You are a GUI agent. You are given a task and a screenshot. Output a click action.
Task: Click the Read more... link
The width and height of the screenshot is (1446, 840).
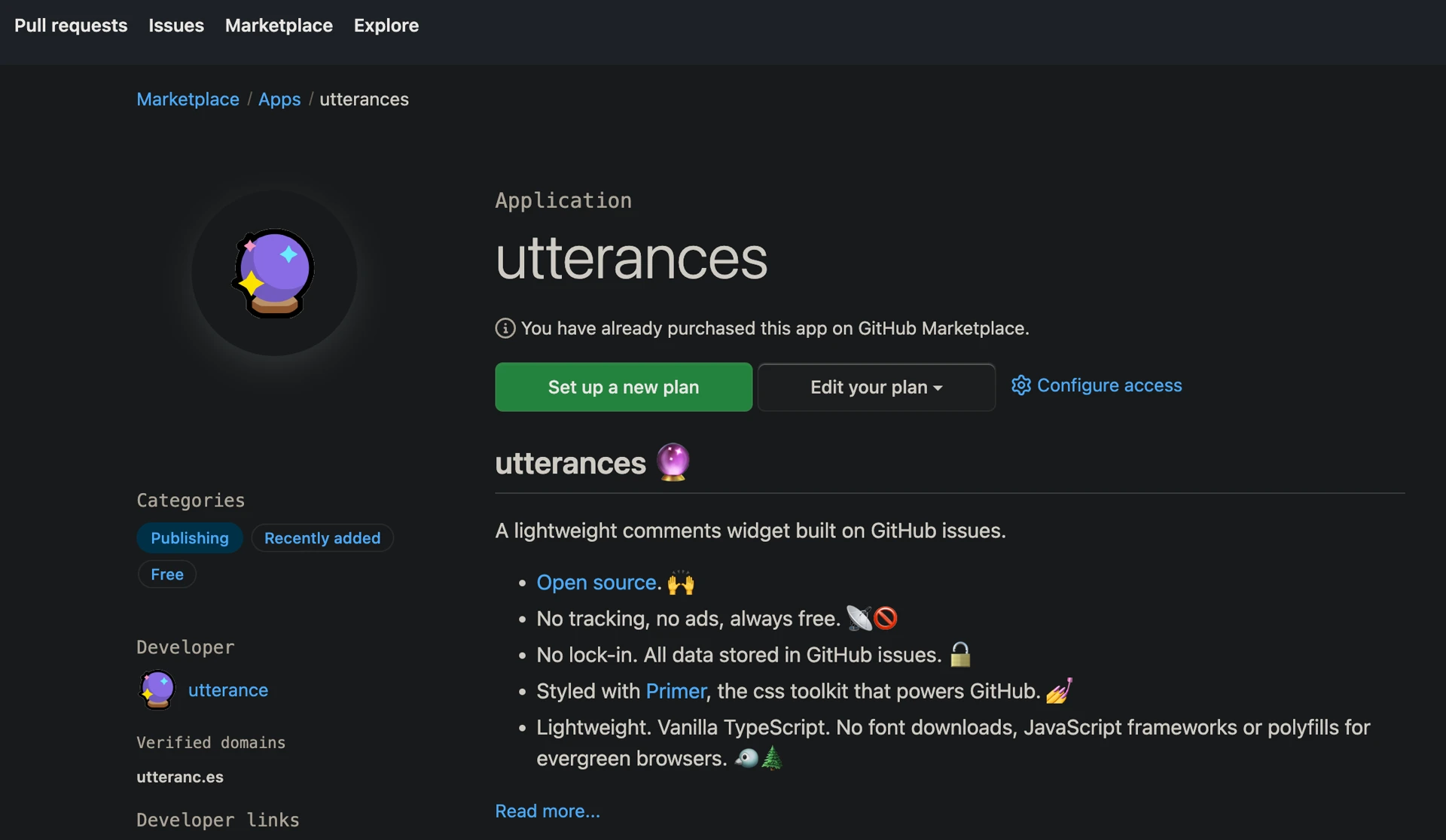pyautogui.click(x=548, y=811)
